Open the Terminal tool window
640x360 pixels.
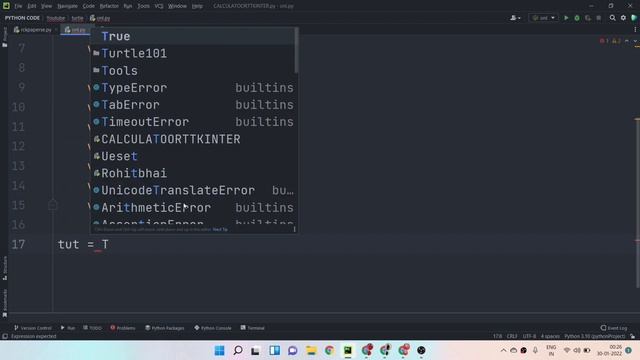click(253, 328)
